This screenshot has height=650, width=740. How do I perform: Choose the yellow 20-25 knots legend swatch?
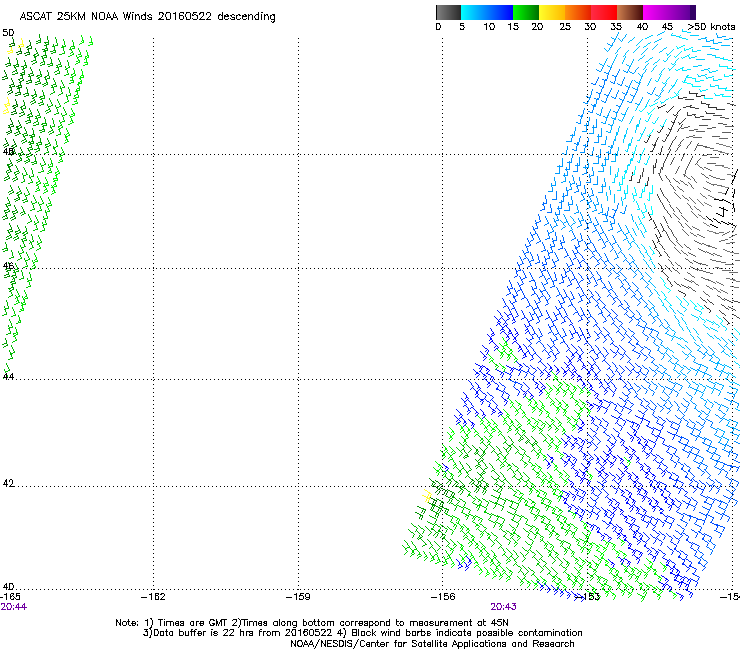coord(552,12)
